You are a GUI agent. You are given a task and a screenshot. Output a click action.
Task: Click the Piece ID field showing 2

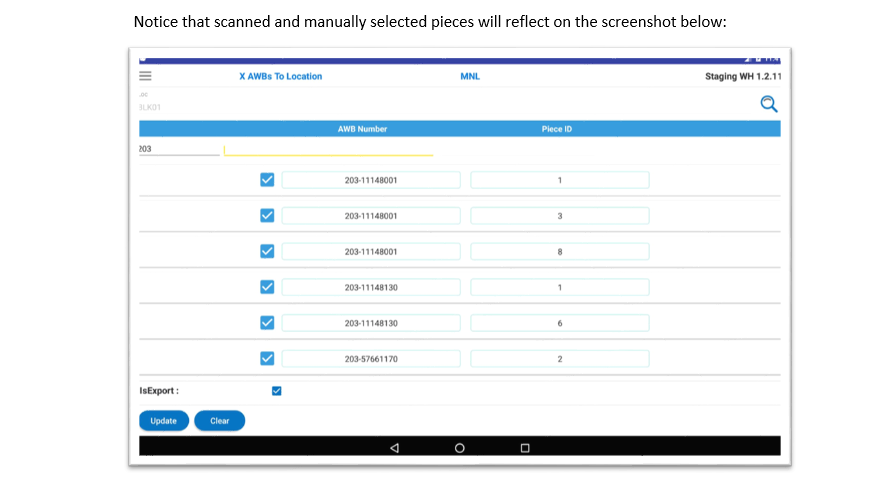click(559, 359)
